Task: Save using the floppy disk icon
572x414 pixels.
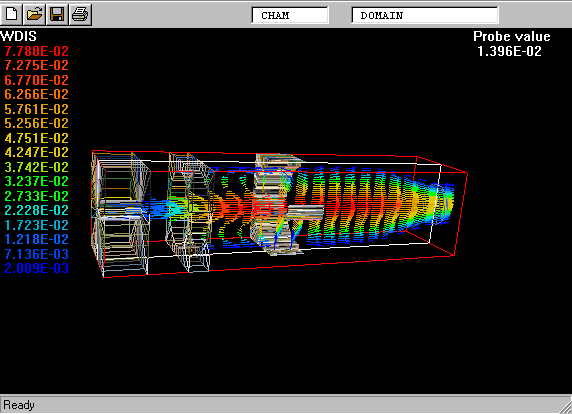Action: pyautogui.click(x=57, y=15)
